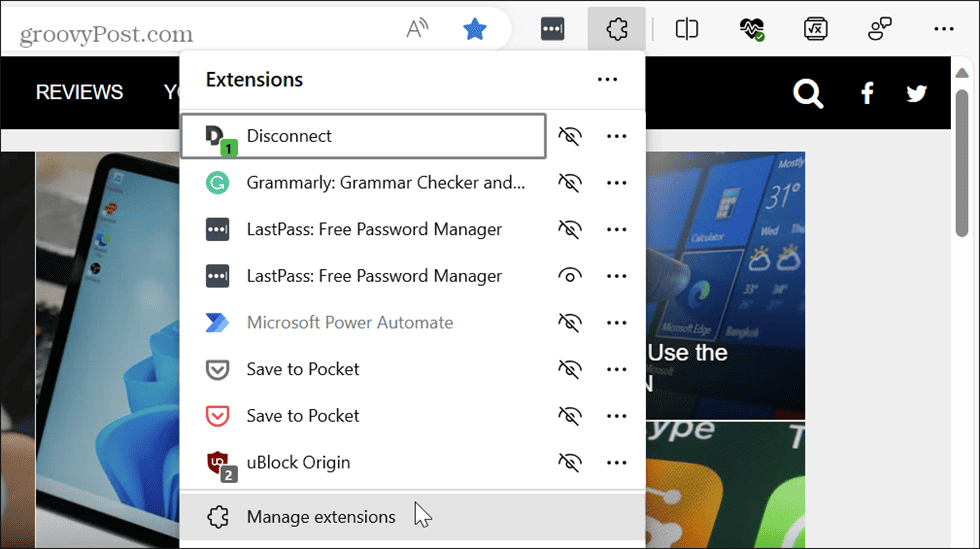Open more actions for Grammarly
The height and width of the screenshot is (549, 980).
(x=617, y=183)
